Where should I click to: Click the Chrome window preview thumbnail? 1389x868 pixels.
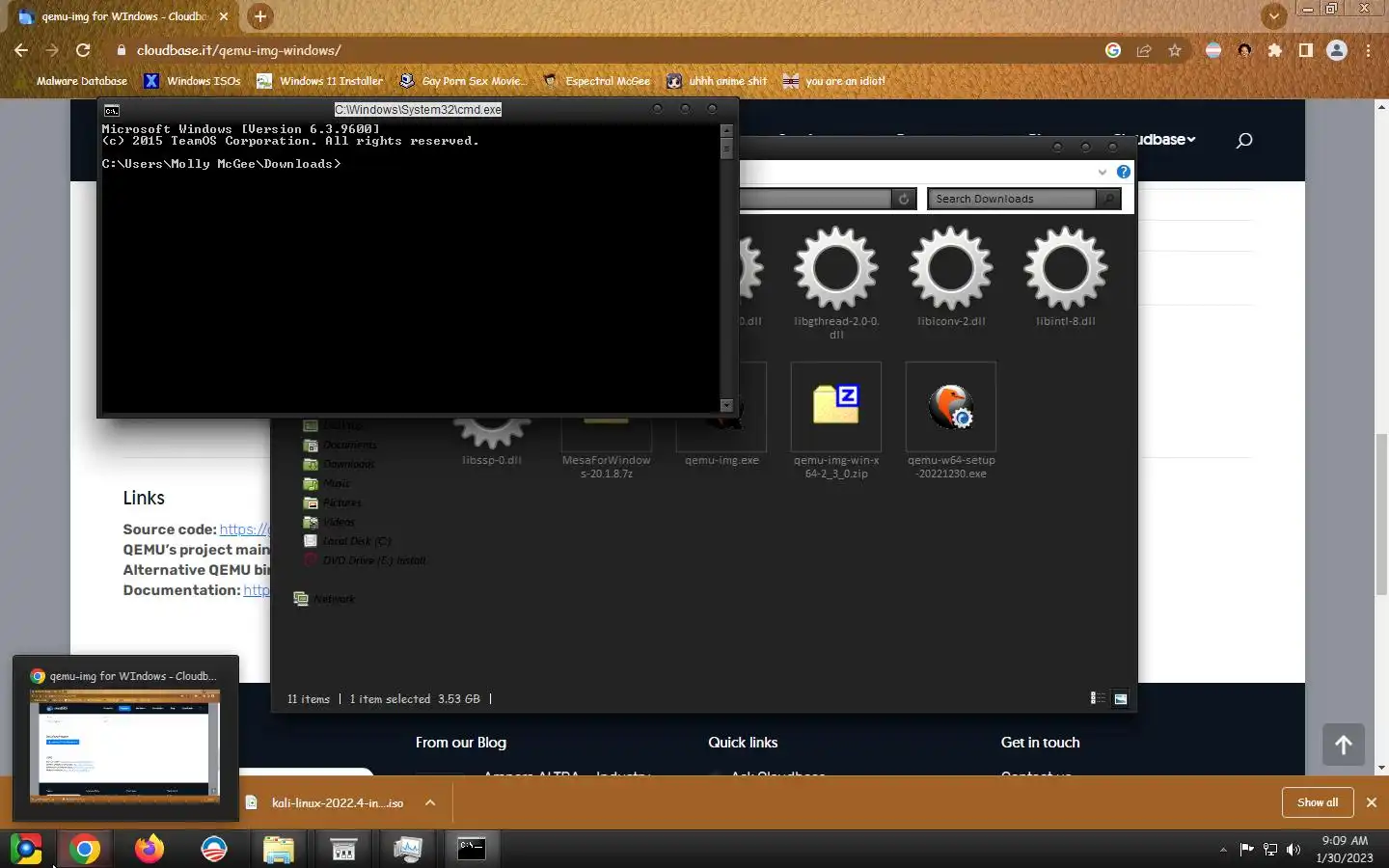click(125, 746)
